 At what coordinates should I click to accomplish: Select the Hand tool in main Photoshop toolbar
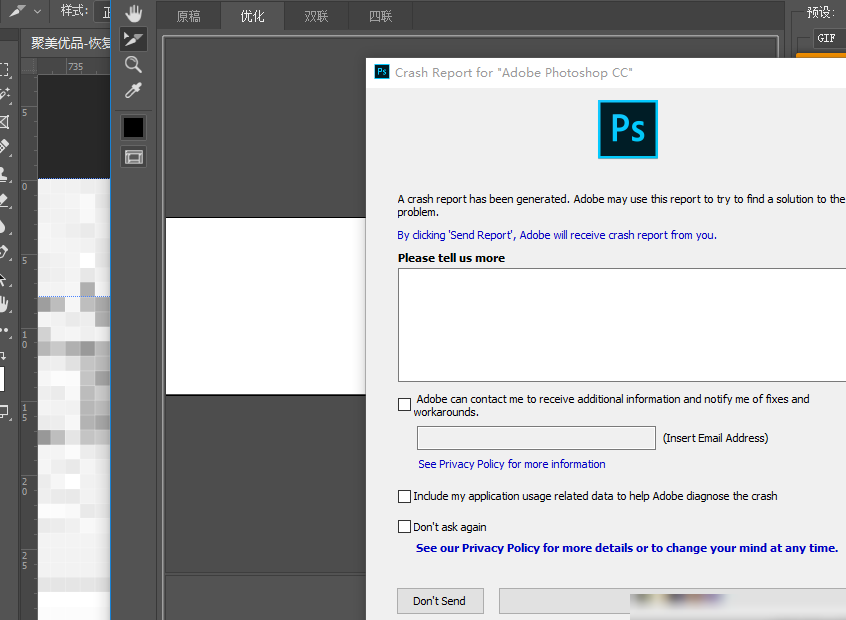pyautogui.click(x=5, y=304)
